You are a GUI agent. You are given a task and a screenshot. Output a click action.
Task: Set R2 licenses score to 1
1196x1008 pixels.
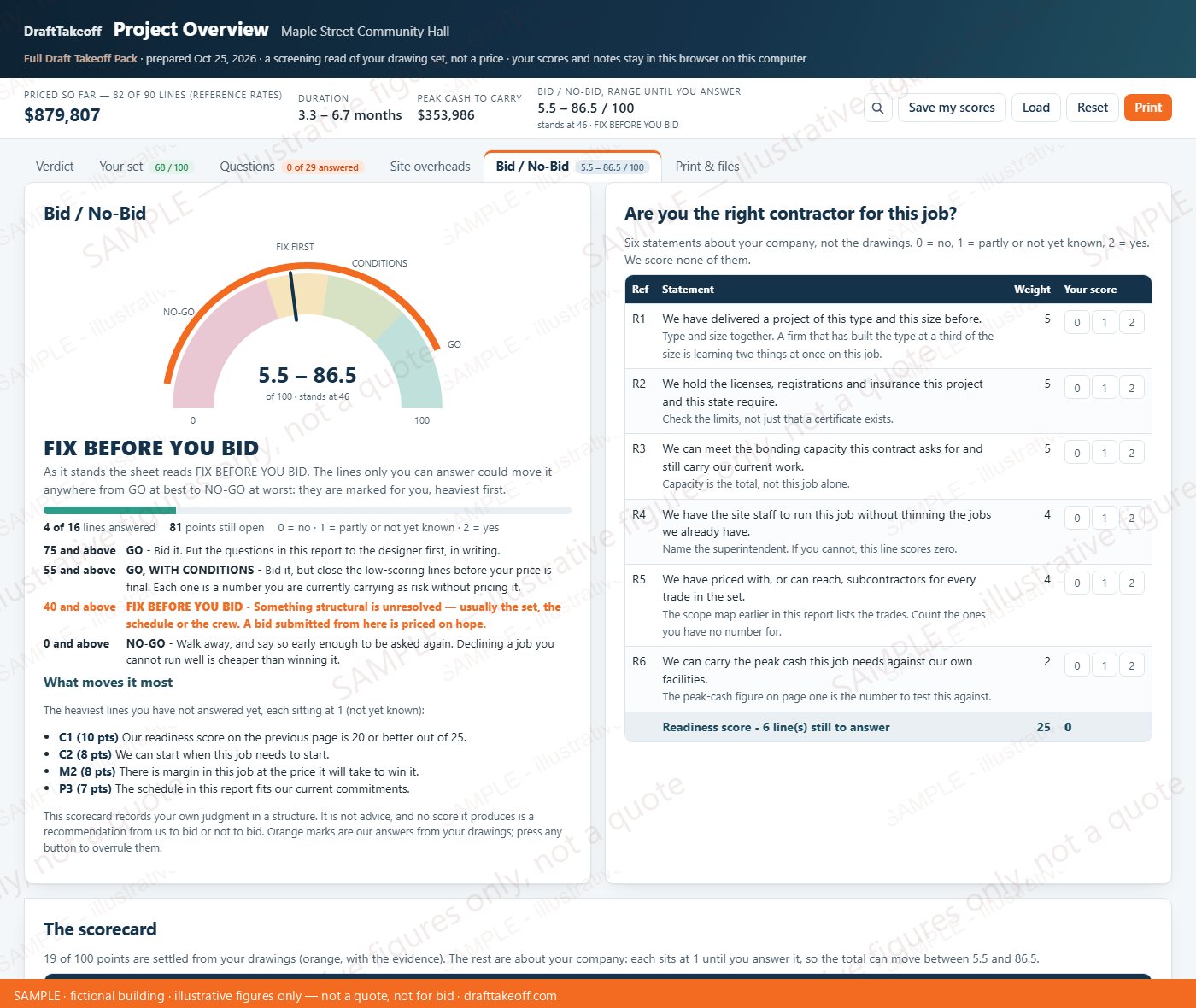(x=1105, y=388)
